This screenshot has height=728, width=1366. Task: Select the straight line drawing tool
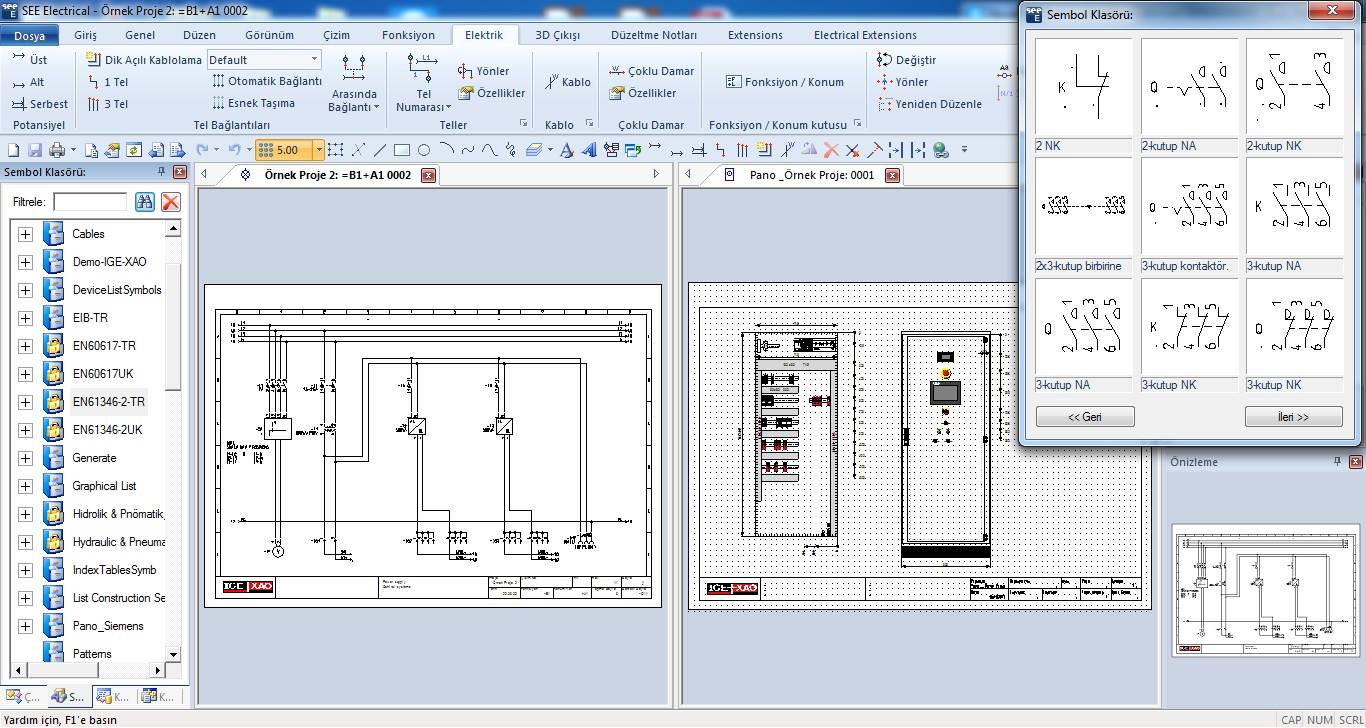click(x=380, y=150)
